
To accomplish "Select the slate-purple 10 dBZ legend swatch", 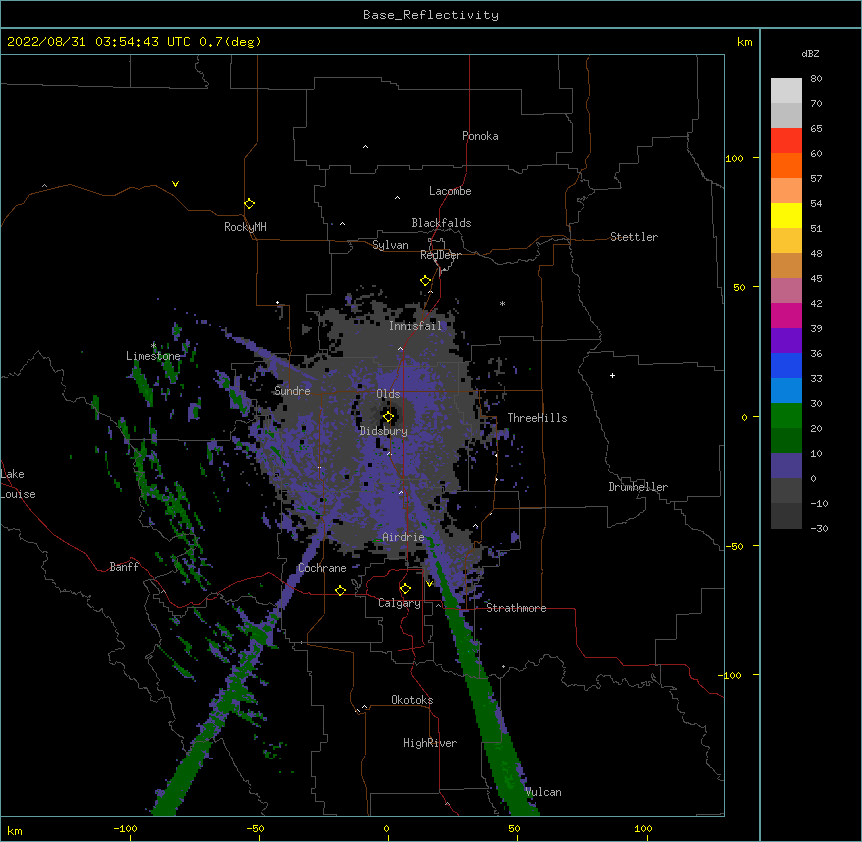I will tap(786, 466).
